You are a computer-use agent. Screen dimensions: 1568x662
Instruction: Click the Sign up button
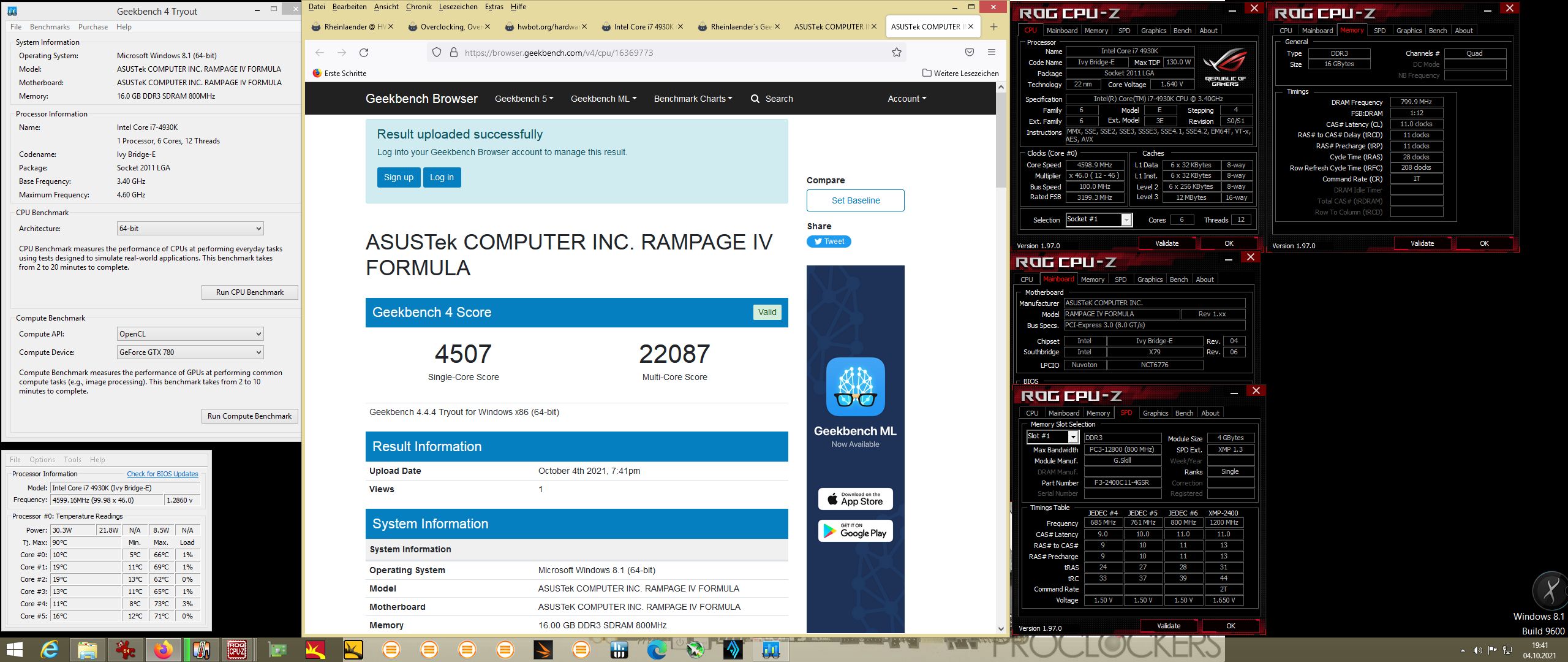[399, 177]
